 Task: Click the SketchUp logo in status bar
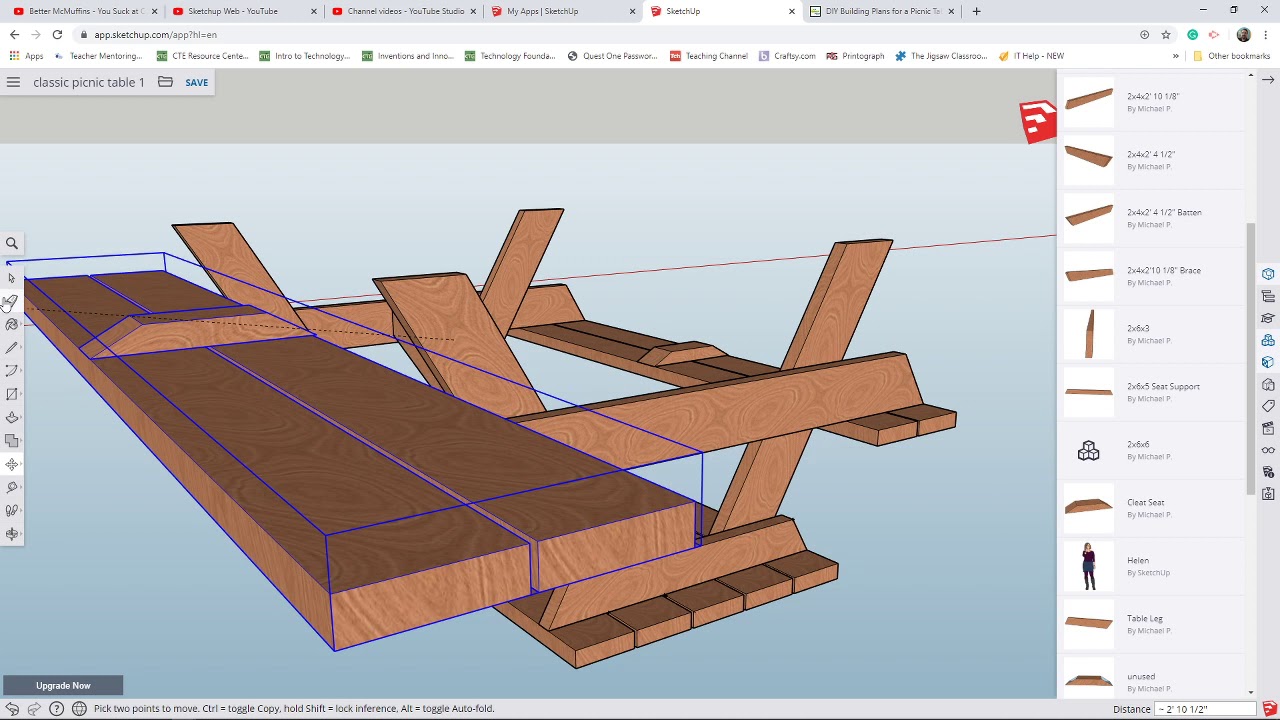coord(1268,709)
